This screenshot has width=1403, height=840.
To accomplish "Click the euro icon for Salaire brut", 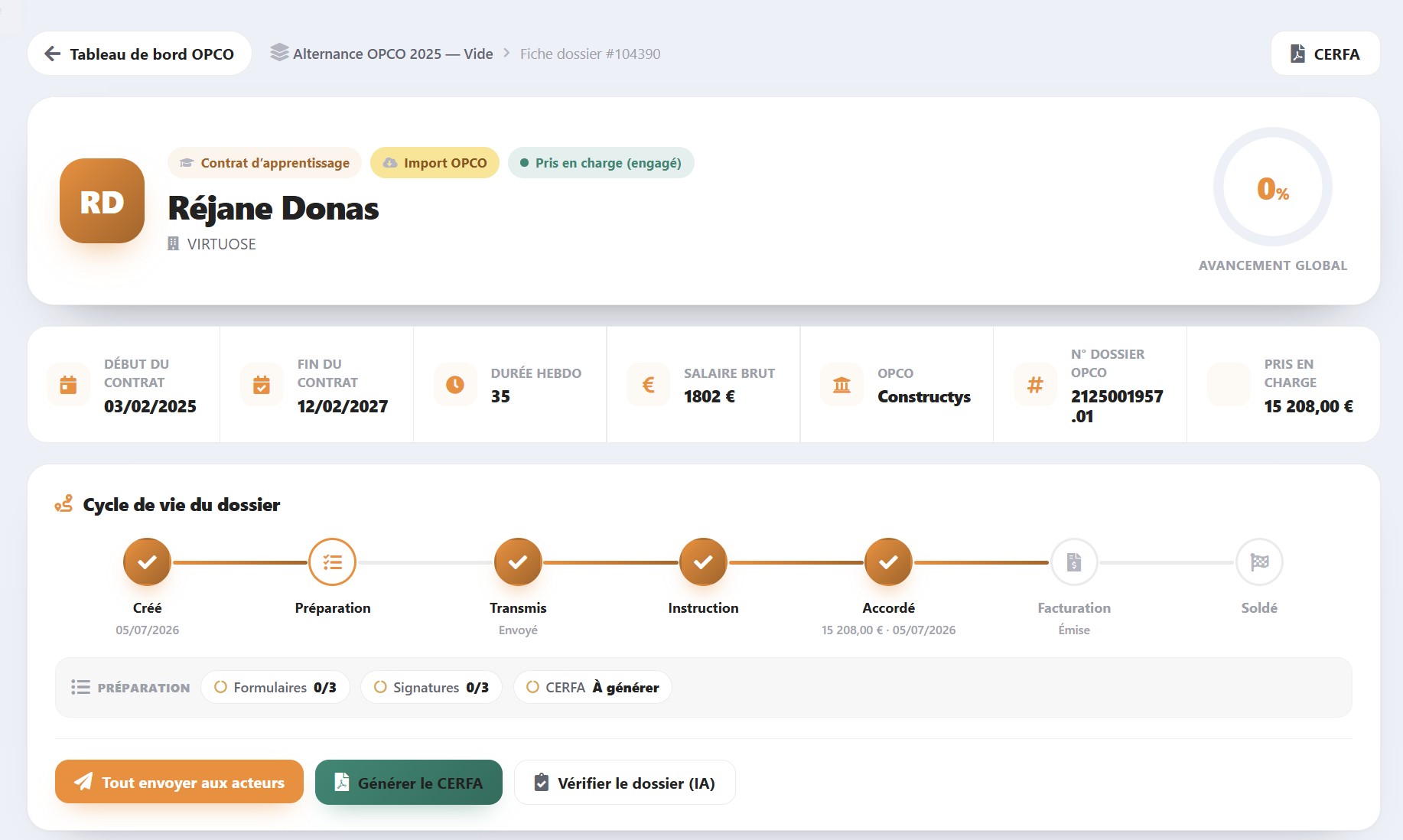I will [649, 385].
